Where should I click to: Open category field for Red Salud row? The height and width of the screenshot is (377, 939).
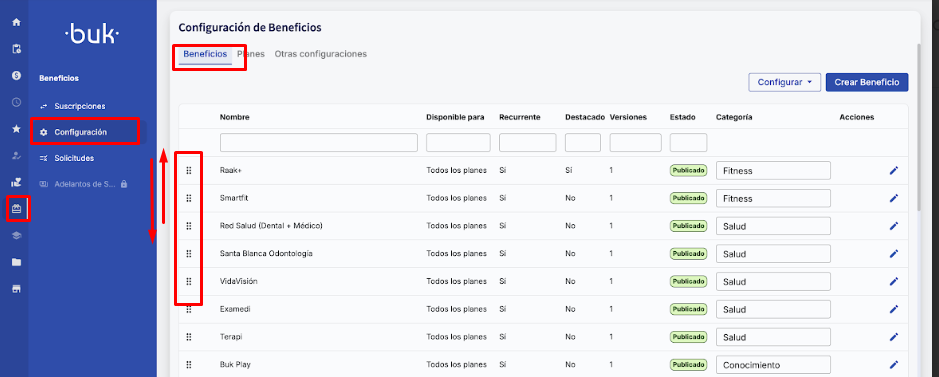click(773, 226)
